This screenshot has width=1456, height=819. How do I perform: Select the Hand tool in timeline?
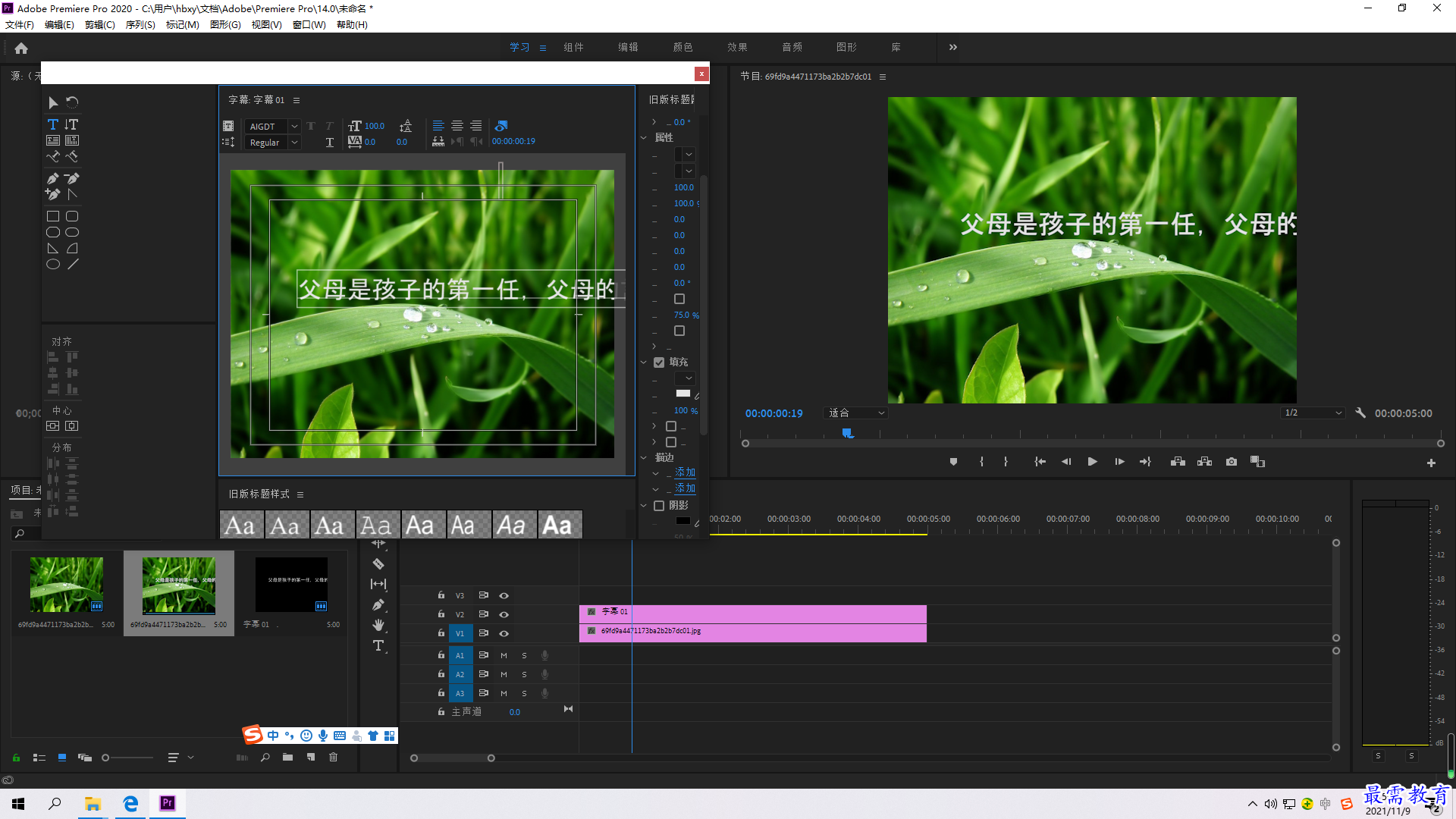(378, 625)
